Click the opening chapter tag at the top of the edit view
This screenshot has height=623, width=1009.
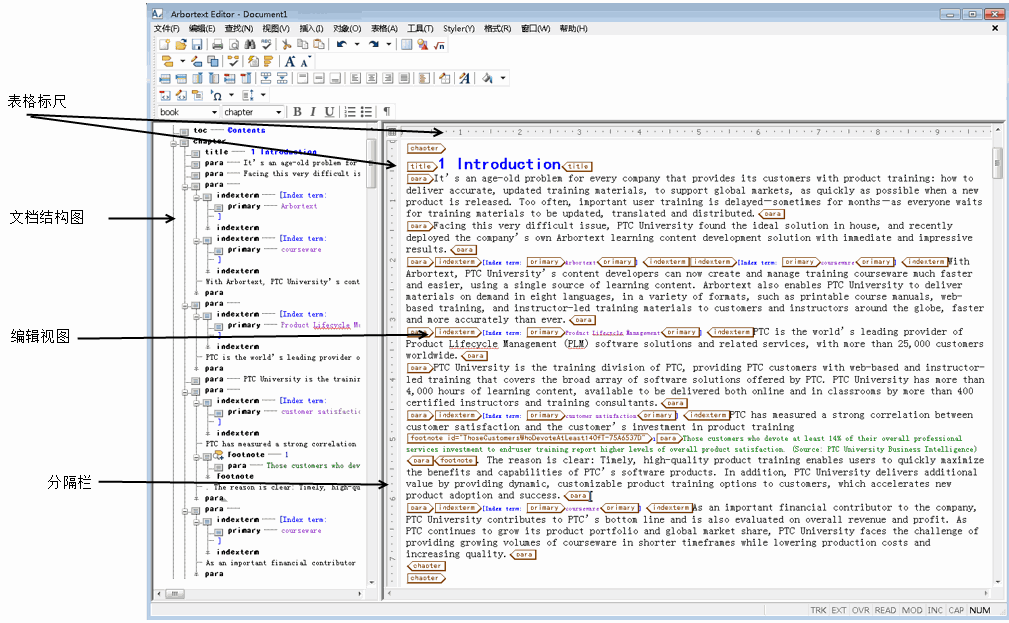[425, 148]
